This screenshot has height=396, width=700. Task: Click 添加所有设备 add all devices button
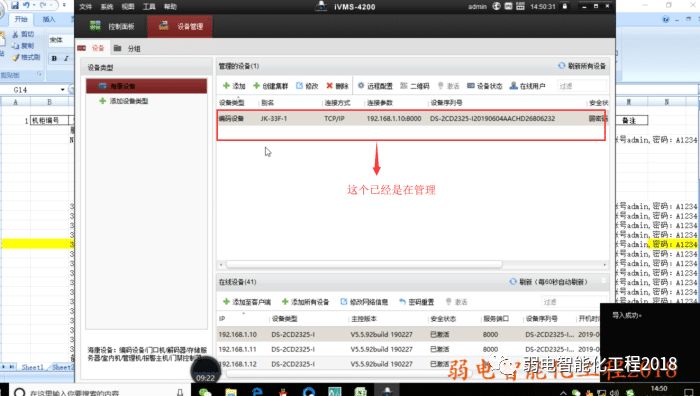click(x=305, y=302)
